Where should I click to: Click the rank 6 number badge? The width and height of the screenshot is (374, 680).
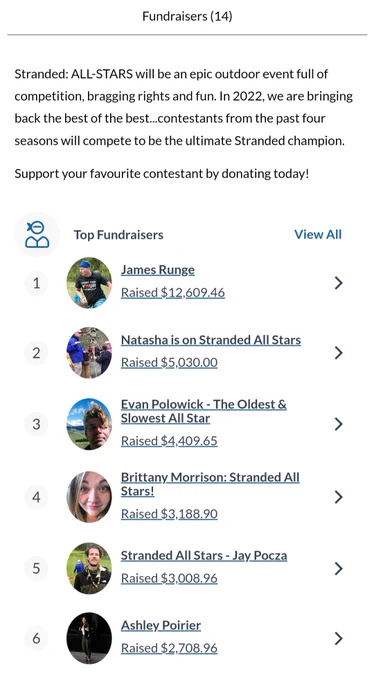36,638
